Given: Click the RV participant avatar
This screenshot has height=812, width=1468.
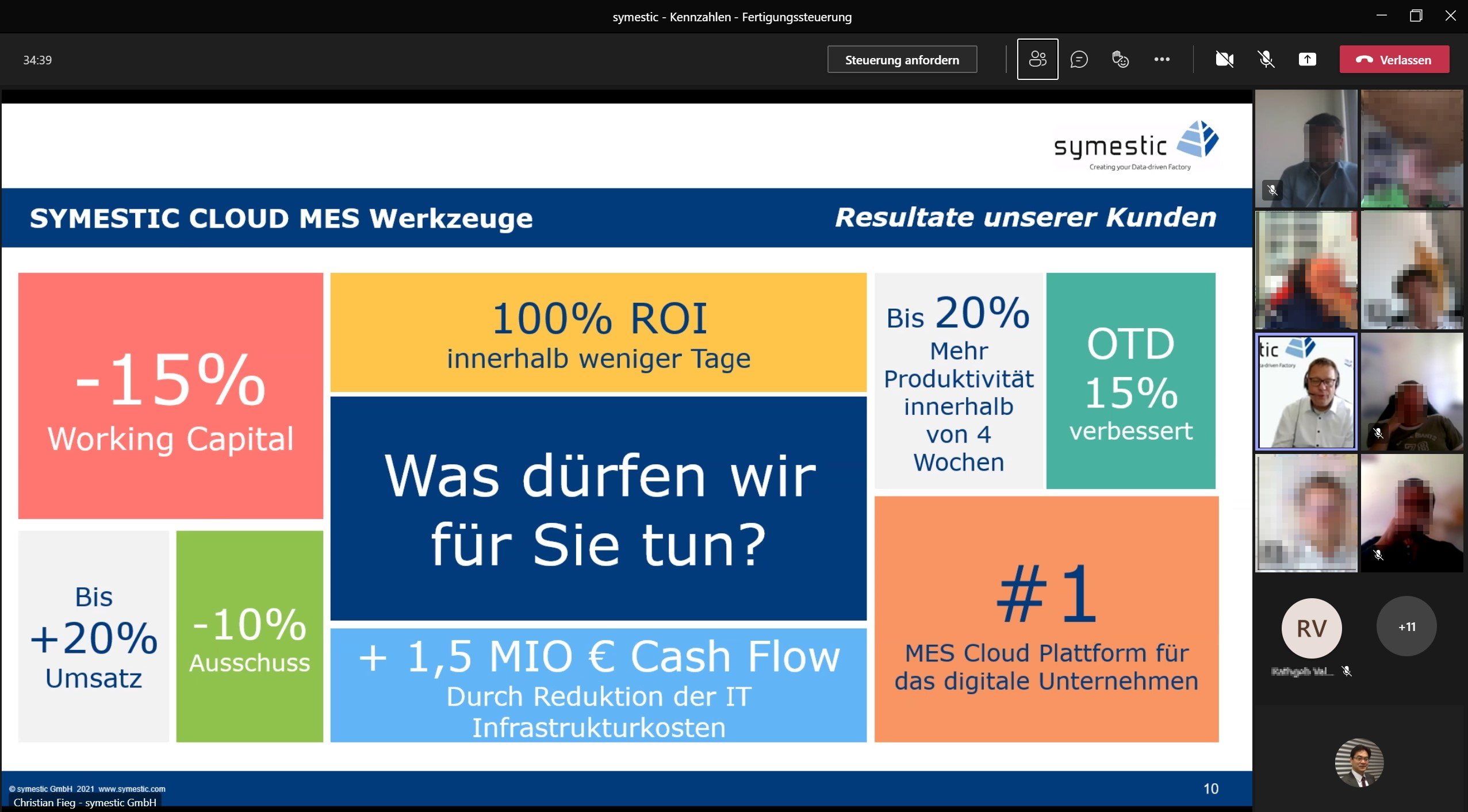Looking at the screenshot, I should coord(1312,628).
